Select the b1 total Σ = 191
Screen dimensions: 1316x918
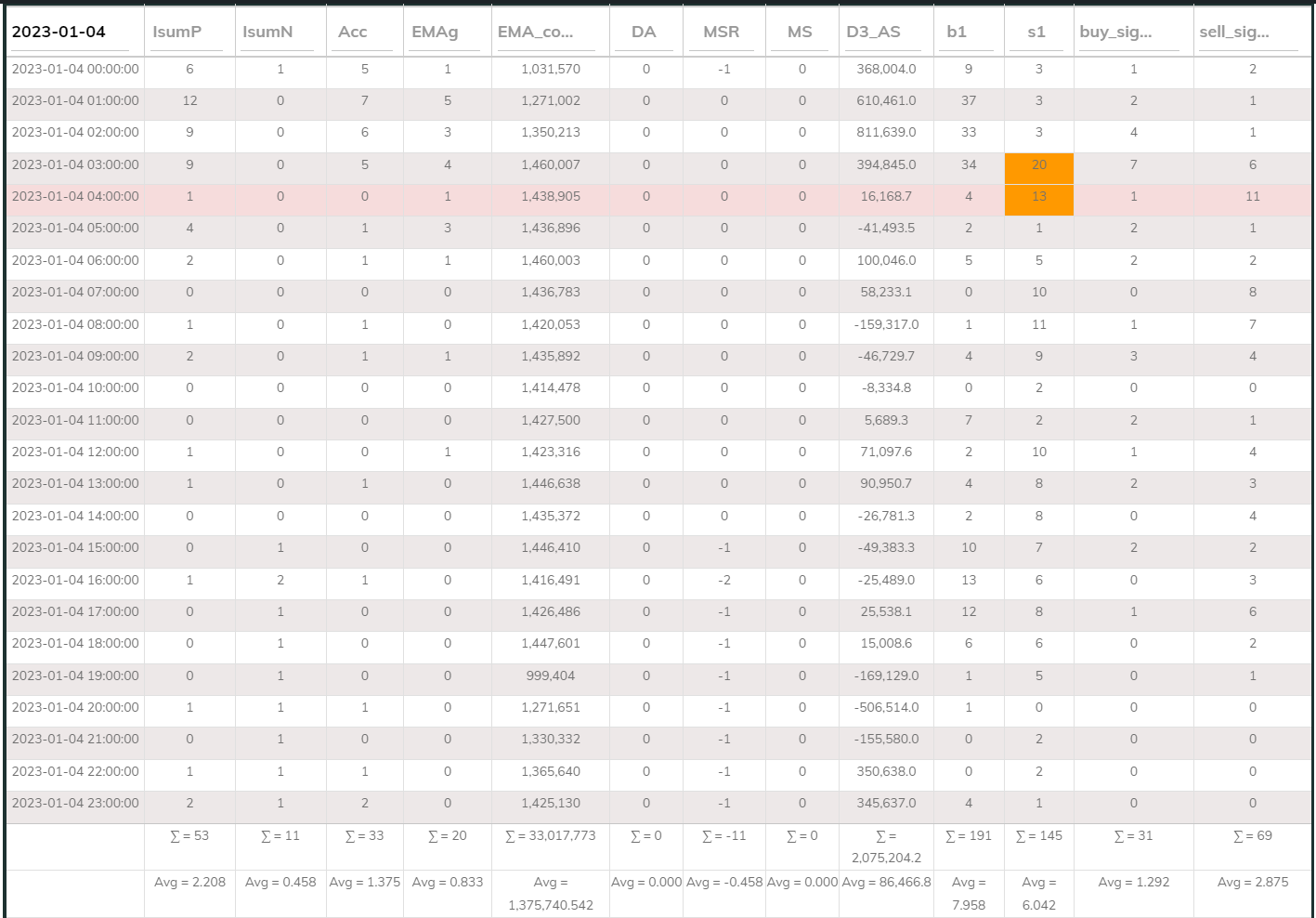968,836
